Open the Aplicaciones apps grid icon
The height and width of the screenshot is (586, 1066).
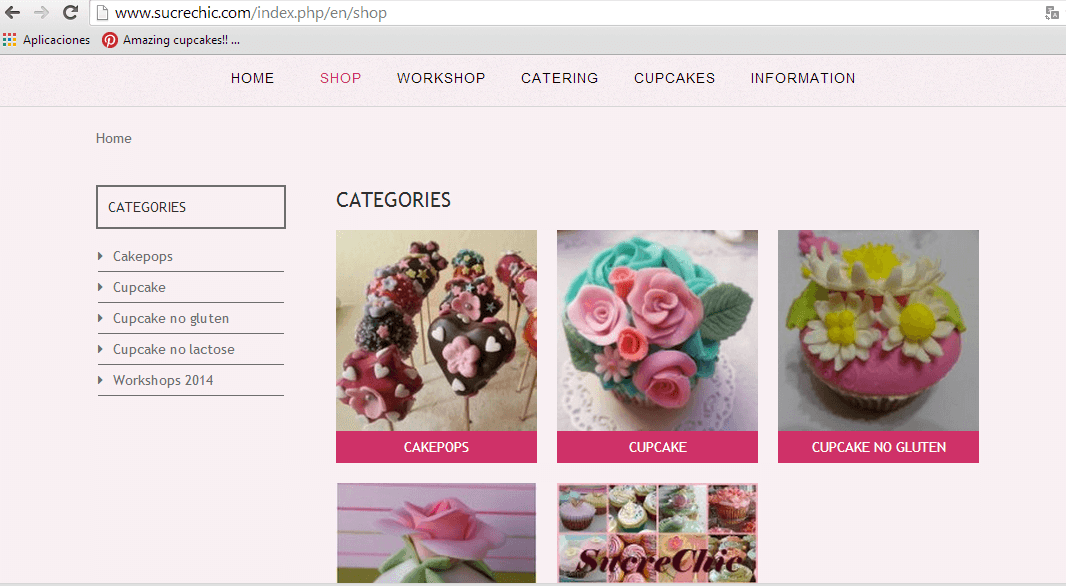(10, 40)
